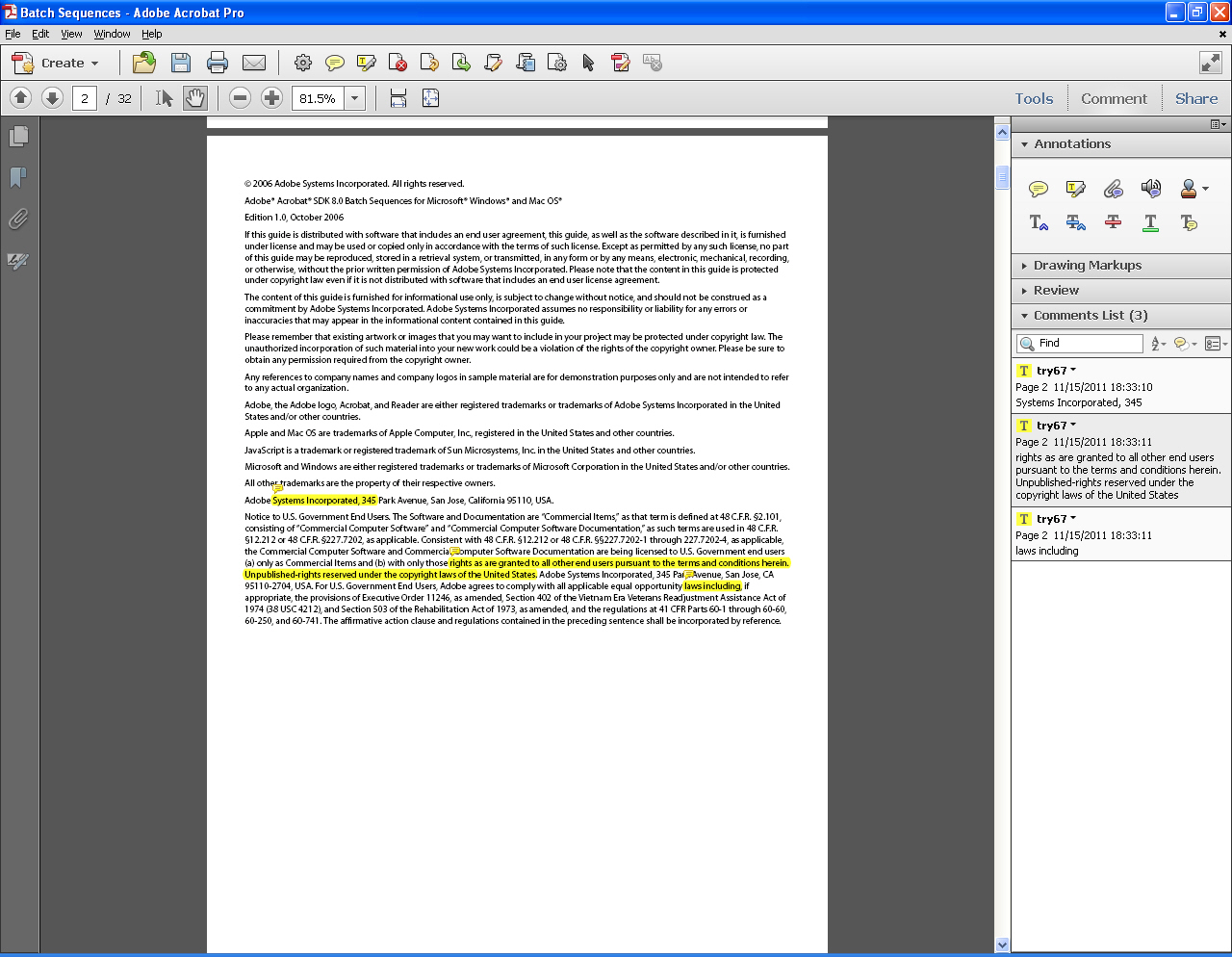Select the Sticky Note tool in Annotations

coord(1038,190)
